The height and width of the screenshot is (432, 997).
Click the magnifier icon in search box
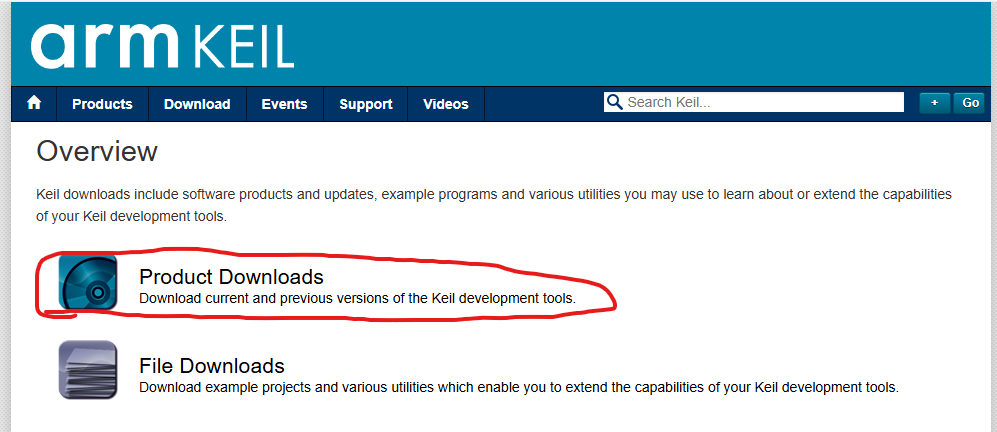click(614, 102)
